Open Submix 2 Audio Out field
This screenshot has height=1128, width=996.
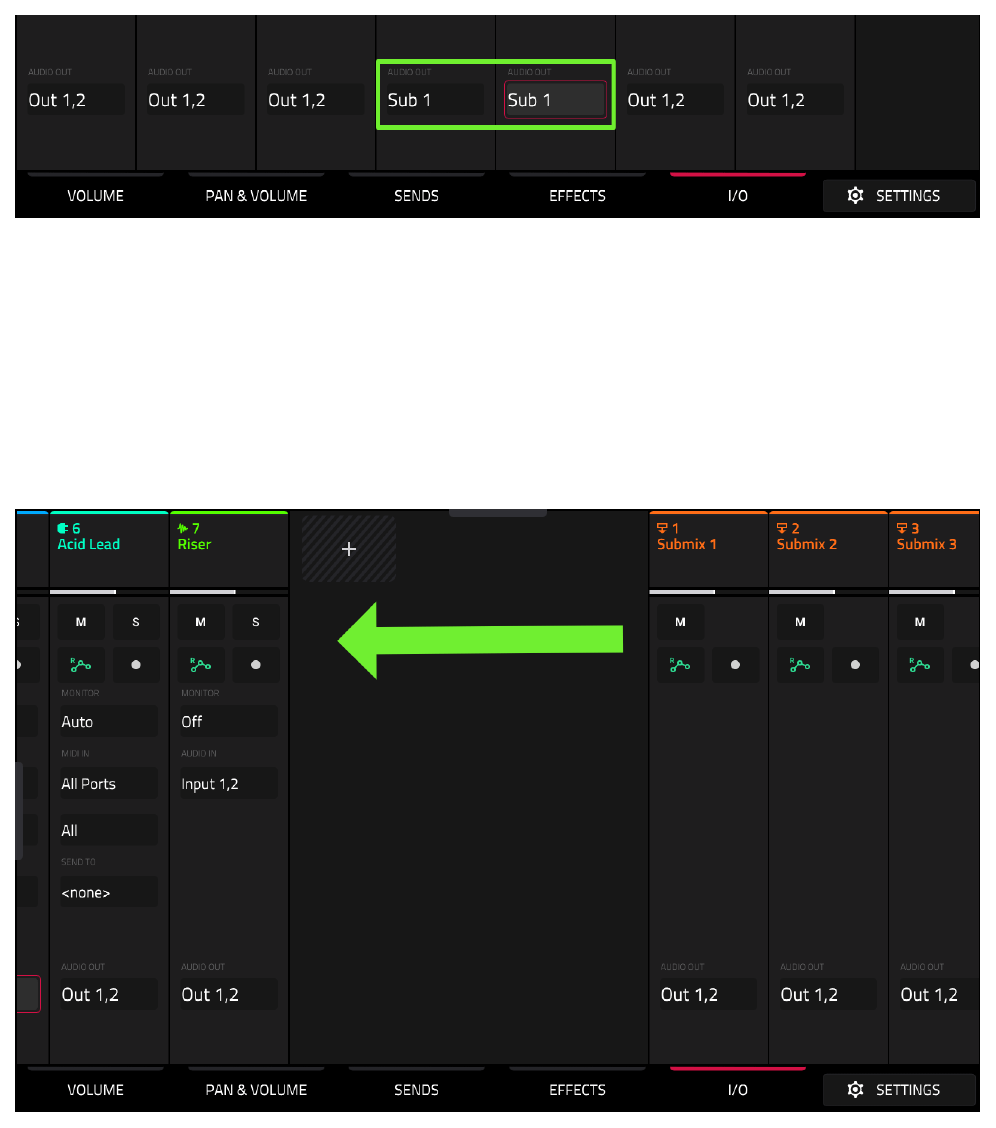[827, 994]
